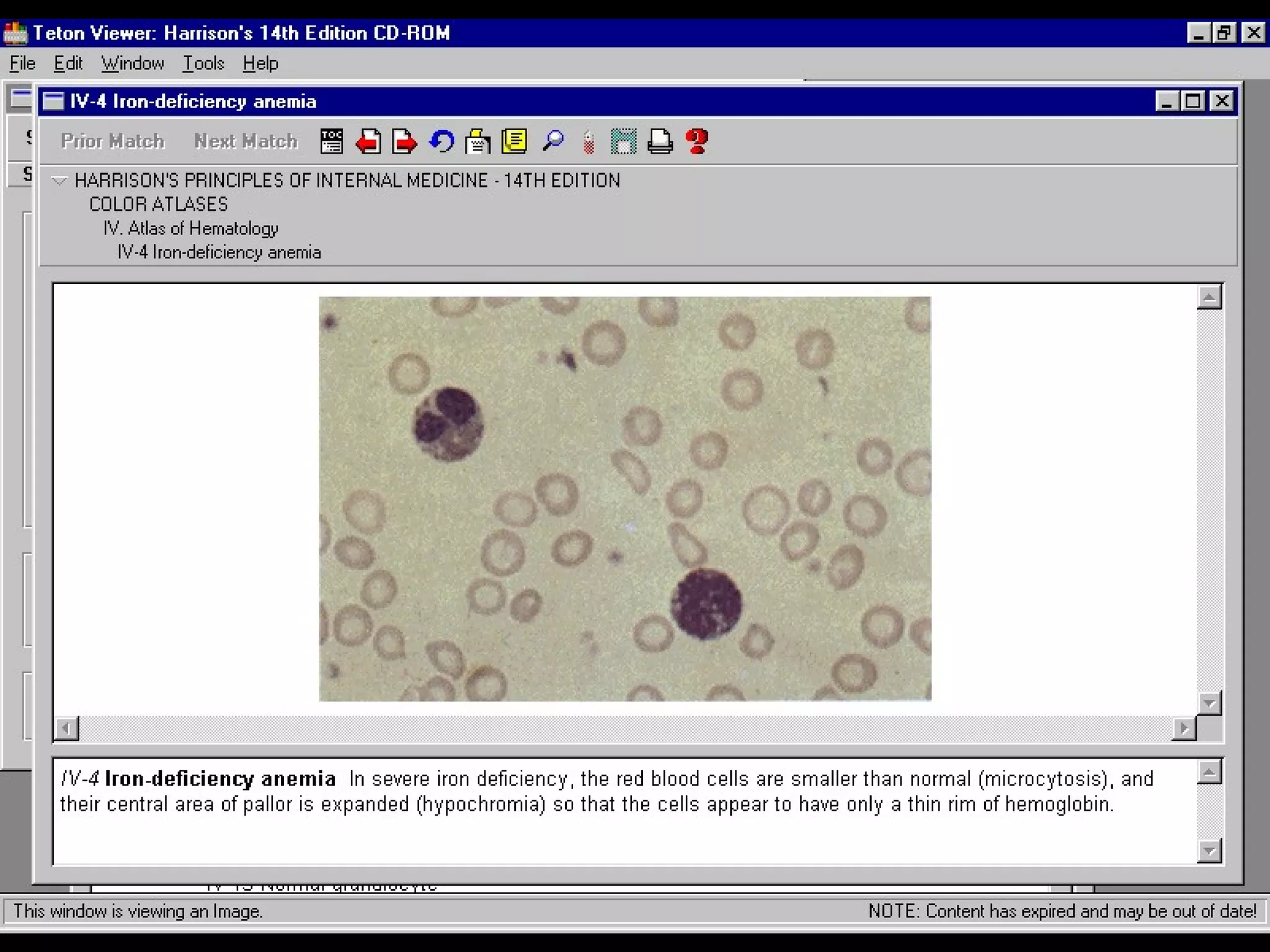Click the magnifying glass search icon
1270x952 pixels.
point(552,141)
